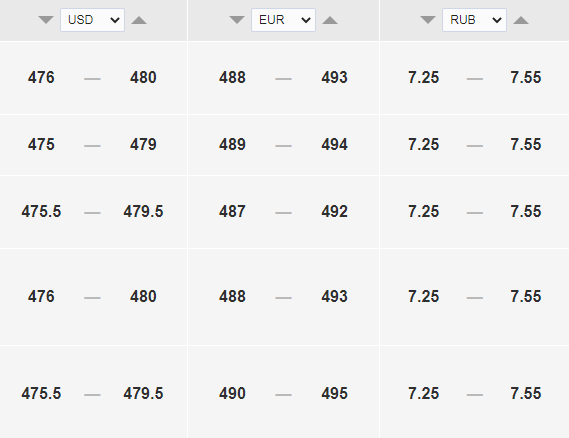The width and height of the screenshot is (569, 438).
Task: Click 7.25 RUB buy rate in last row
Action: coord(423,394)
